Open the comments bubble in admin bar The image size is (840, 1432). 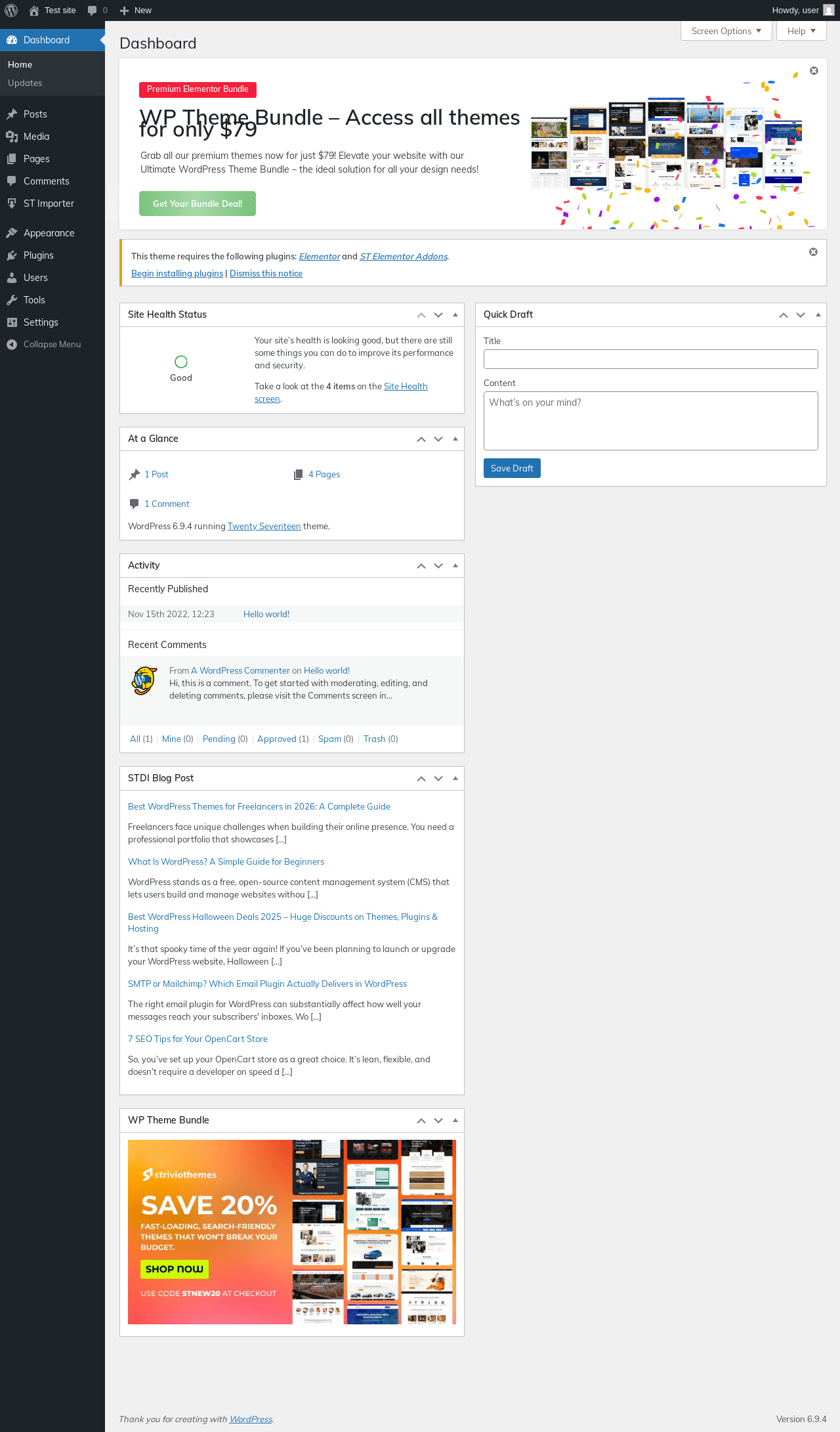click(x=93, y=11)
